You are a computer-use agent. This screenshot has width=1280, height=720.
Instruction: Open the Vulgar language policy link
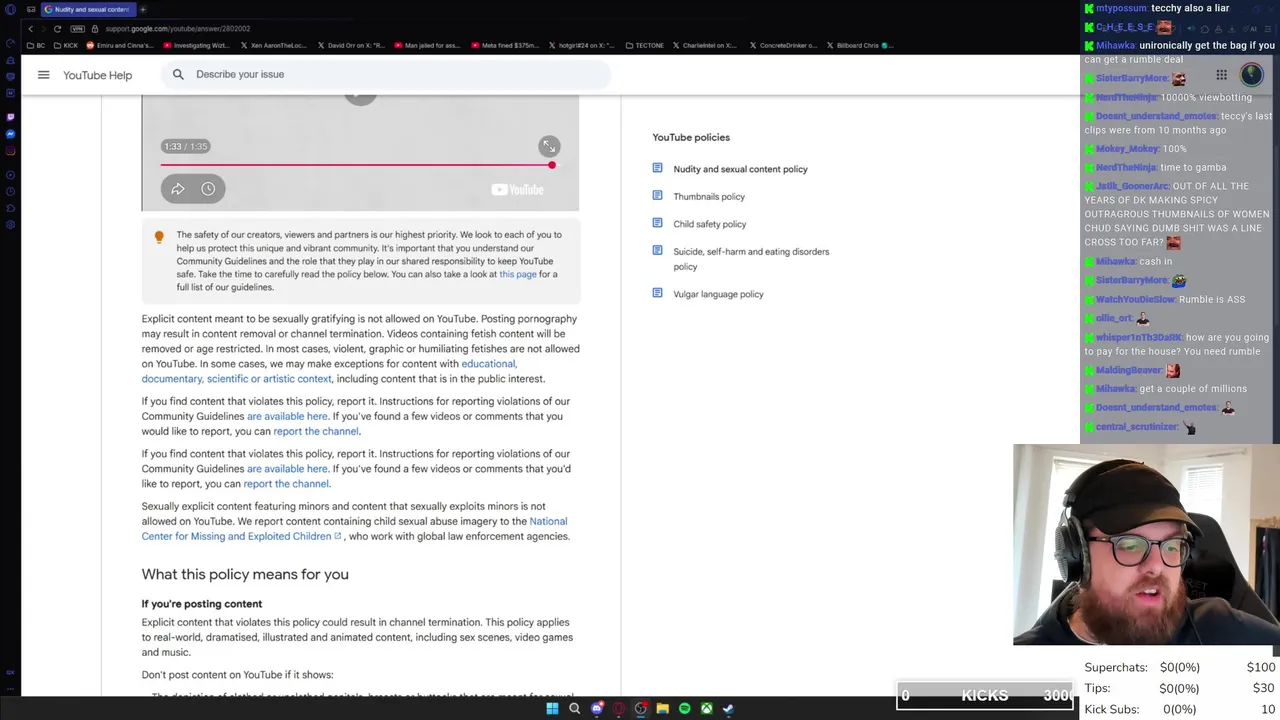point(718,294)
